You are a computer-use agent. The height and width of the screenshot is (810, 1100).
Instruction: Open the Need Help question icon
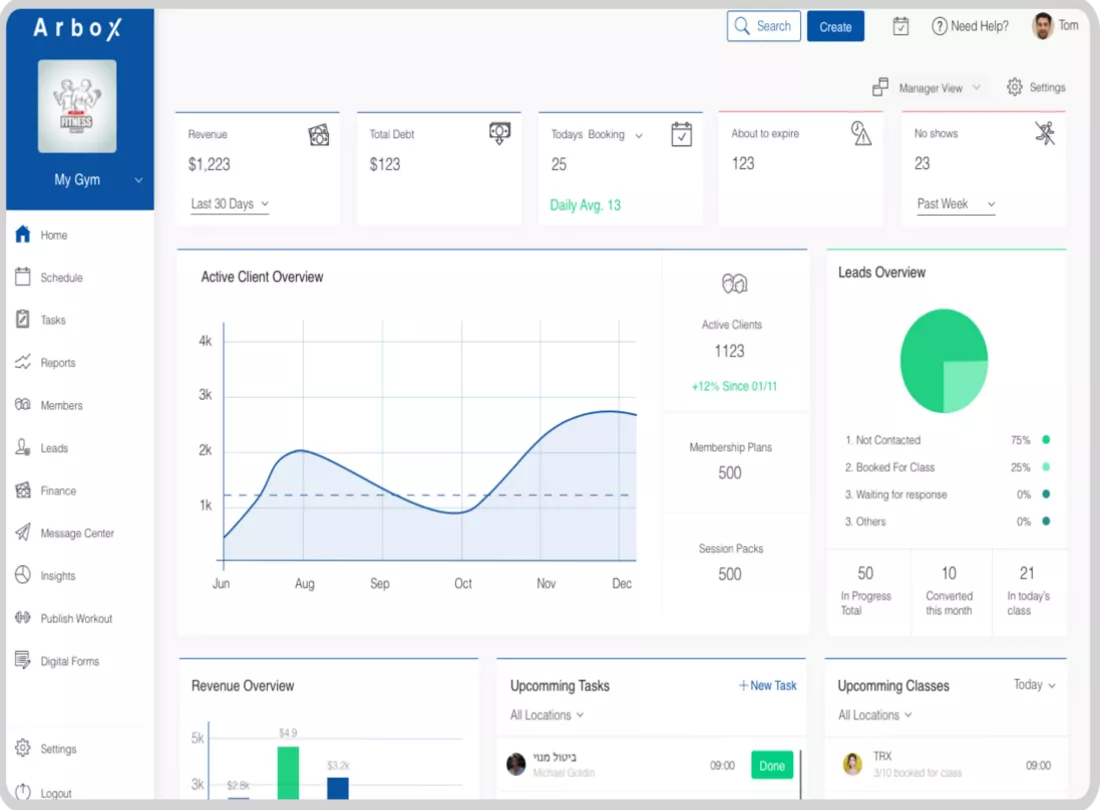coord(939,27)
